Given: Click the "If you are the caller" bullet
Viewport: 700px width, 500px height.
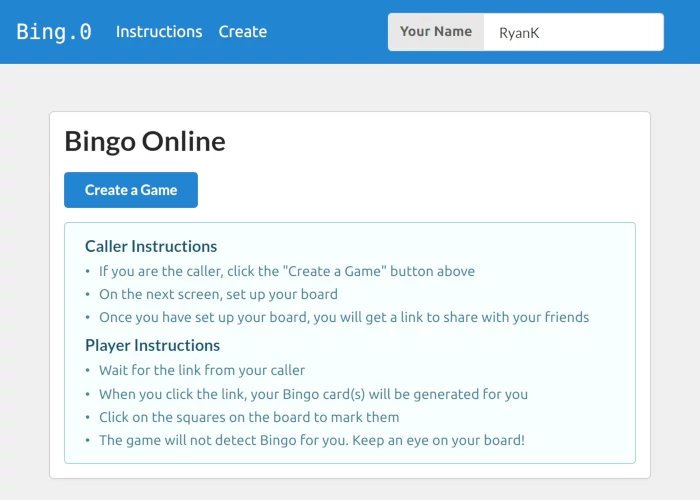Looking at the screenshot, I should tap(286, 271).
